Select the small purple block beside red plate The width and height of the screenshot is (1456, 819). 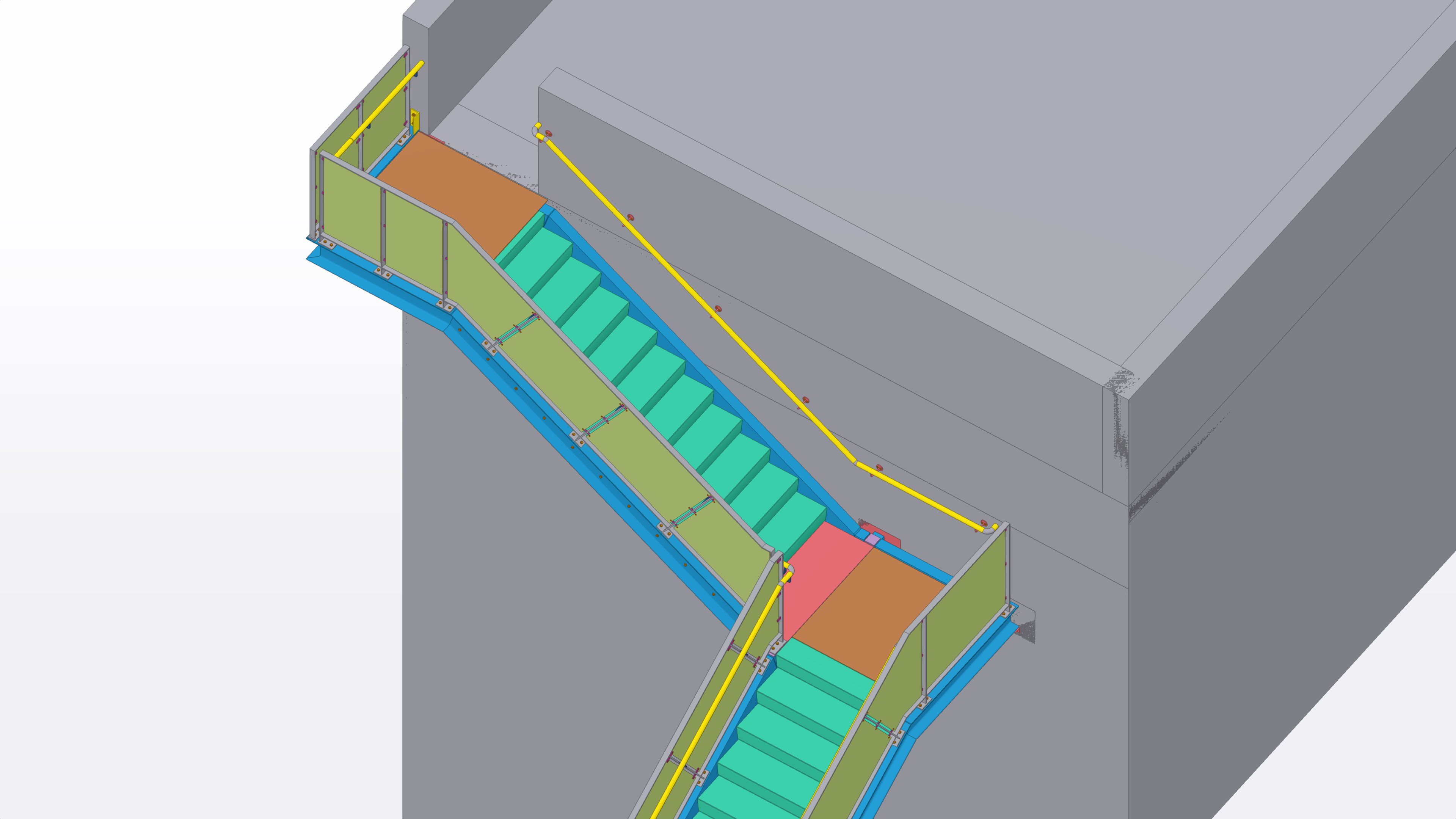tap(873, 540)
